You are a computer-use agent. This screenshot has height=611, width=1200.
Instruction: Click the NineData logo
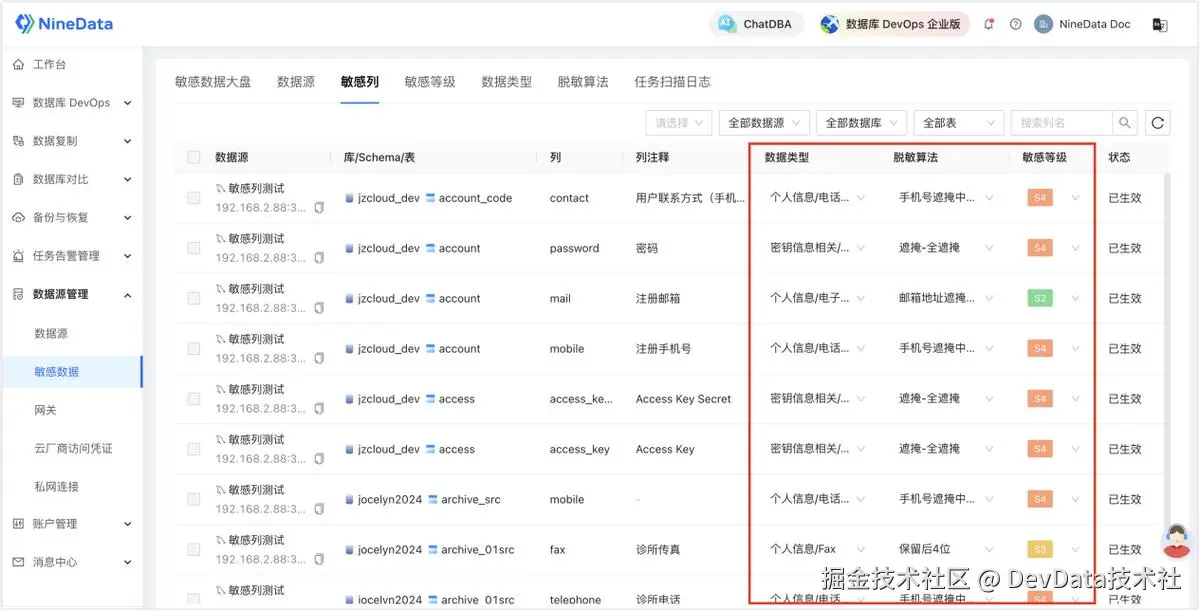(x=63, y=23)
